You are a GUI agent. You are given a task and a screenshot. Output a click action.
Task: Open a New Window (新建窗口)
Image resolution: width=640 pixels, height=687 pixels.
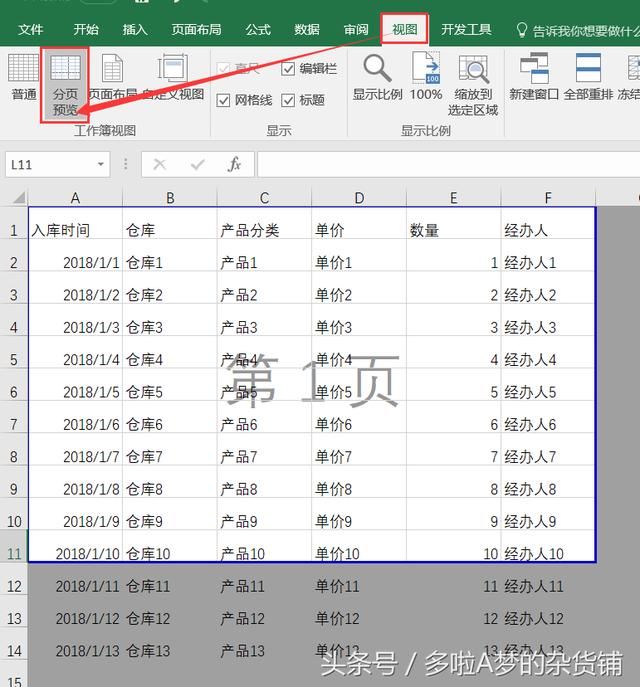pyautogui.click(x=534, y=77)
